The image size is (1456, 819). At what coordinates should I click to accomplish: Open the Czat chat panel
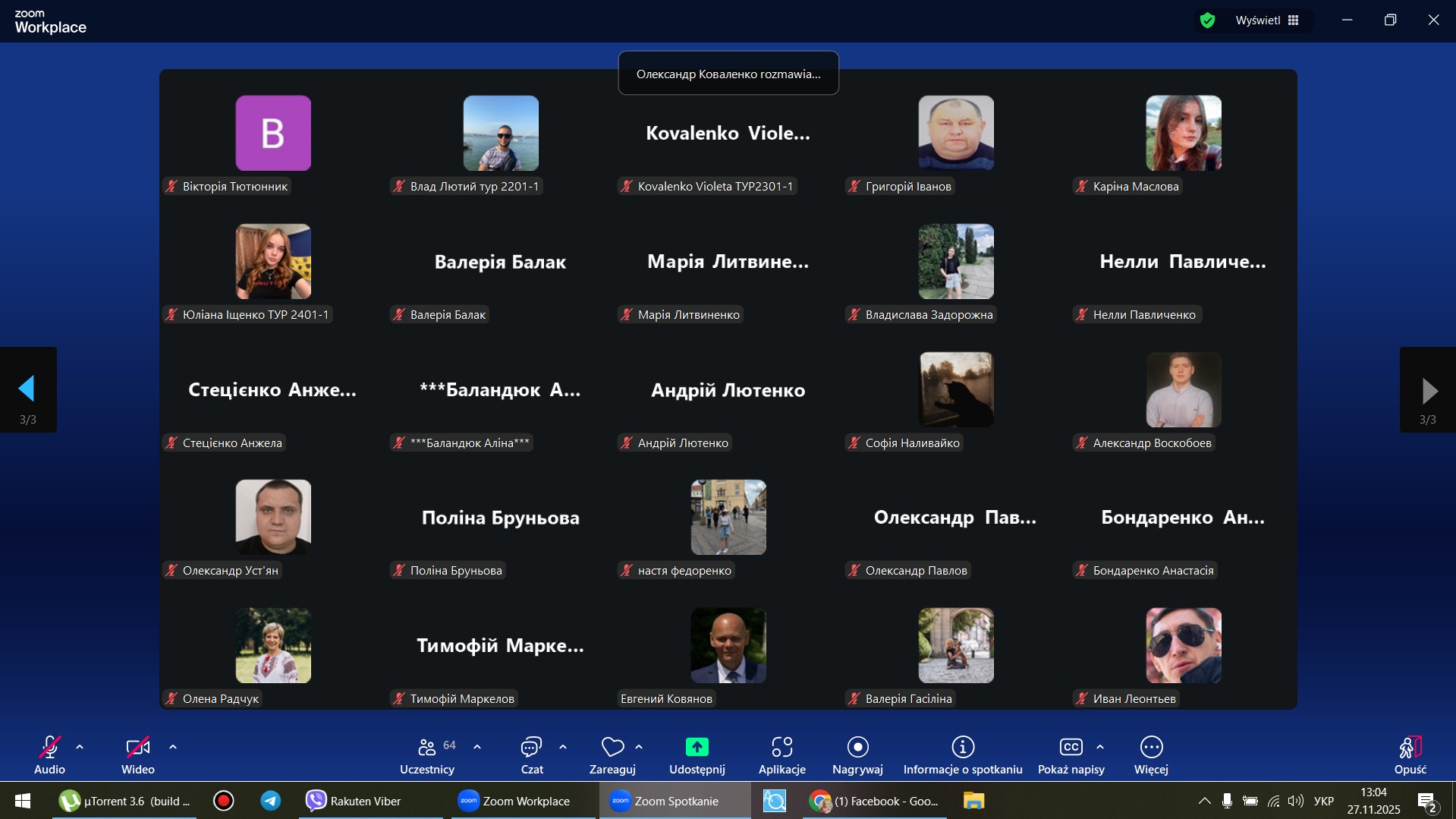(531, 754)
